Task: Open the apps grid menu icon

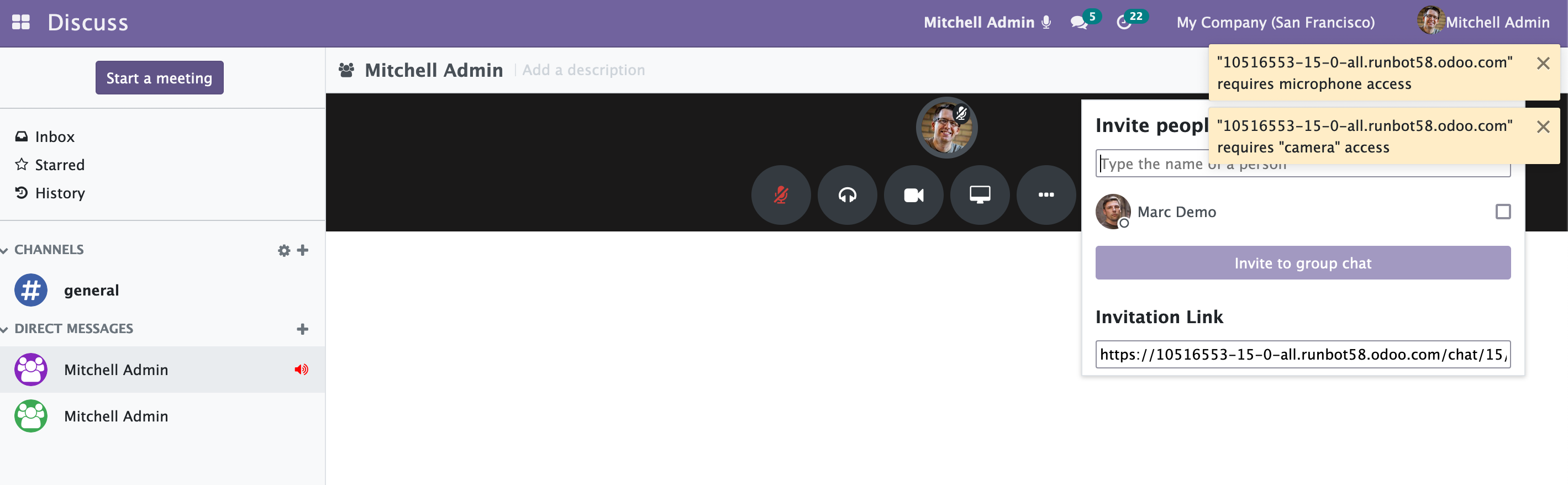Action: point(20,23)
